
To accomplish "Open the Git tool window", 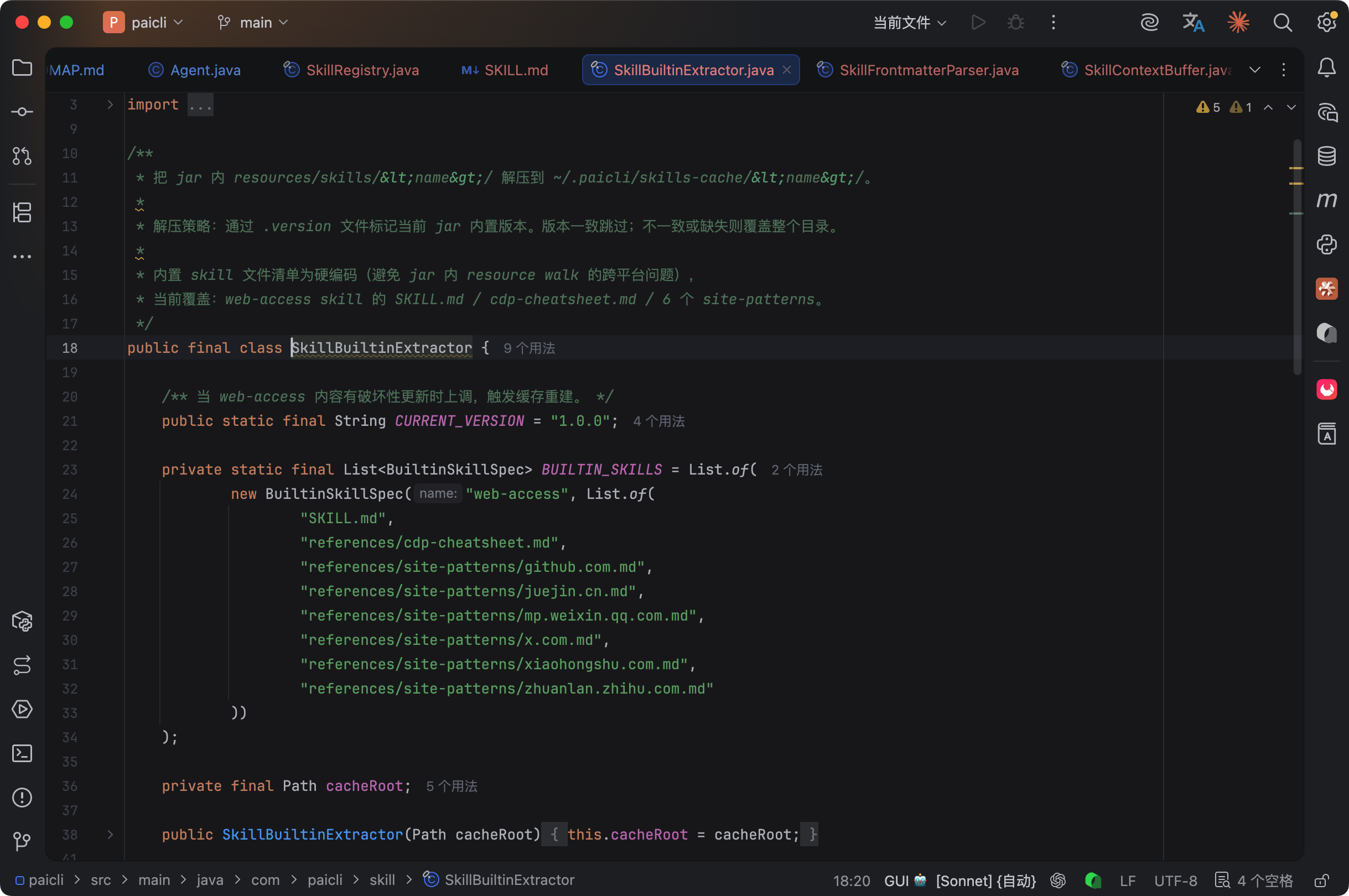I will [x=22, y=841].
